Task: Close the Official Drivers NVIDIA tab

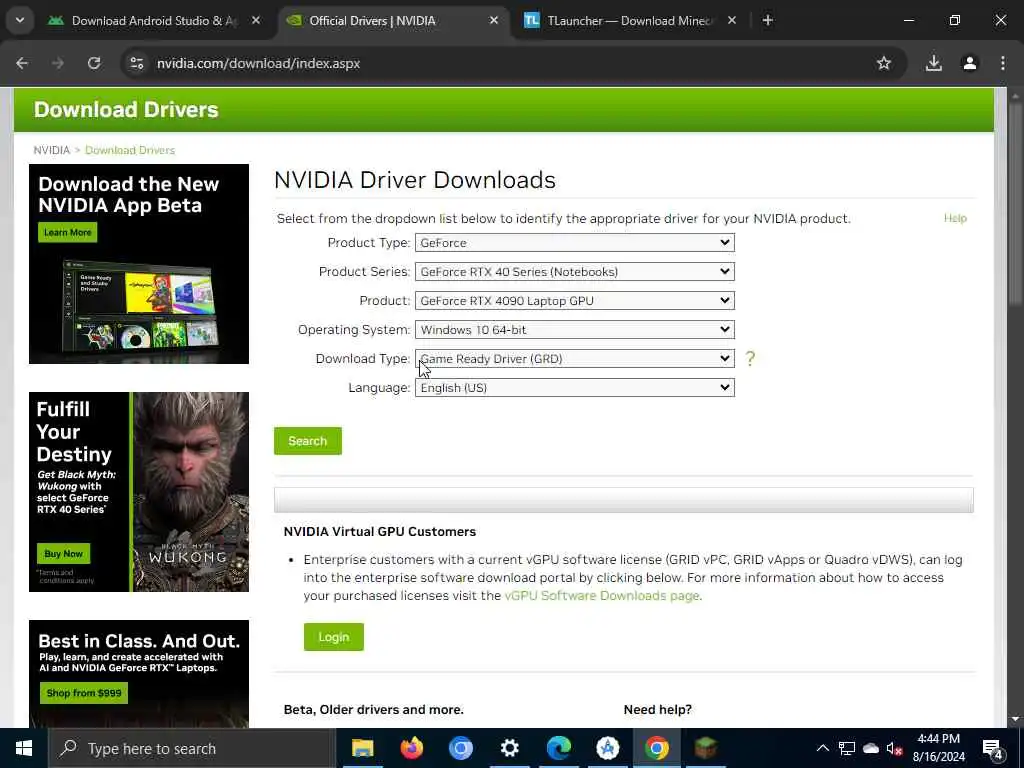Action: [494, 20]
